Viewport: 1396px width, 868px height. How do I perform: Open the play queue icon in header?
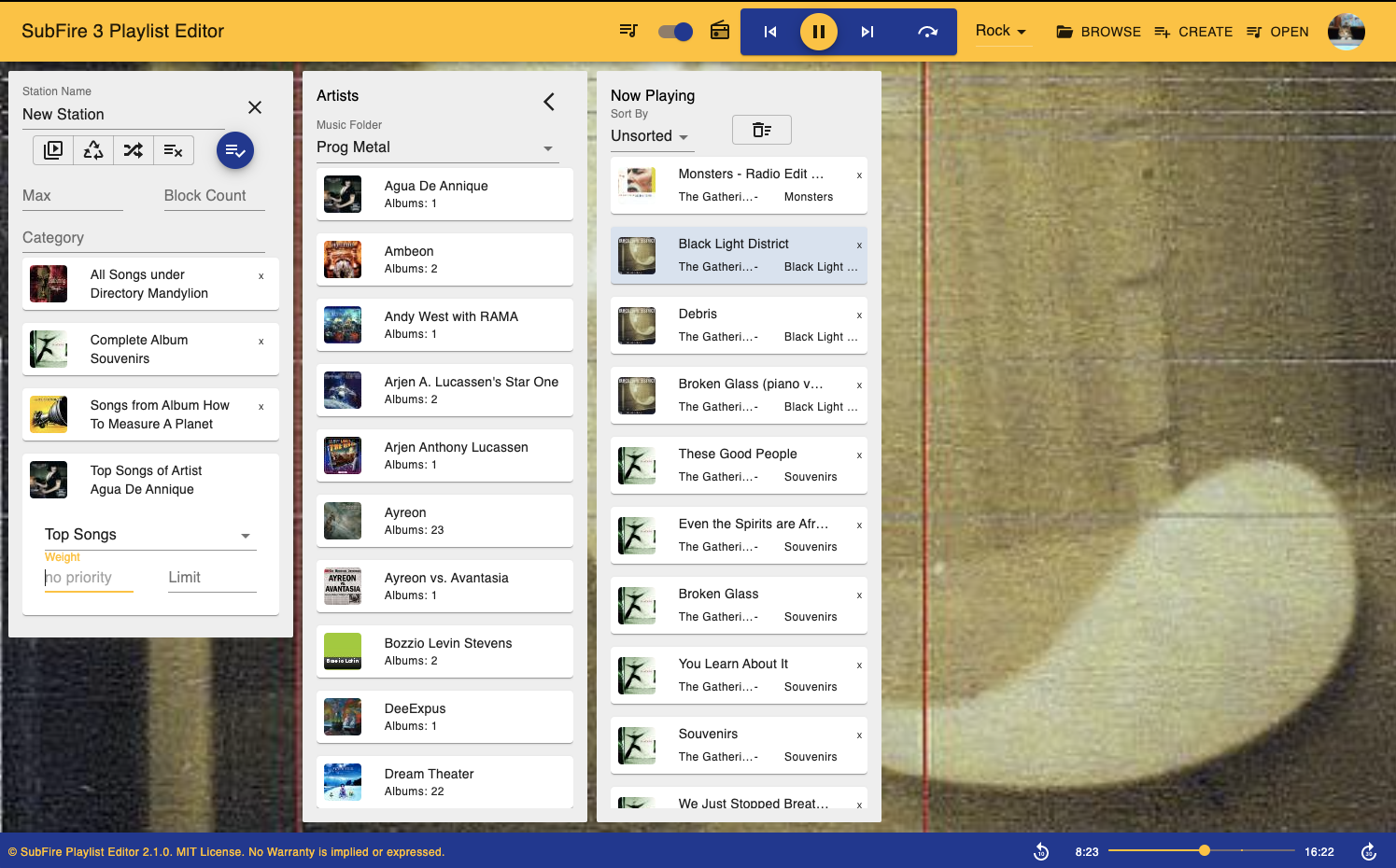click(x=628, y=31)
